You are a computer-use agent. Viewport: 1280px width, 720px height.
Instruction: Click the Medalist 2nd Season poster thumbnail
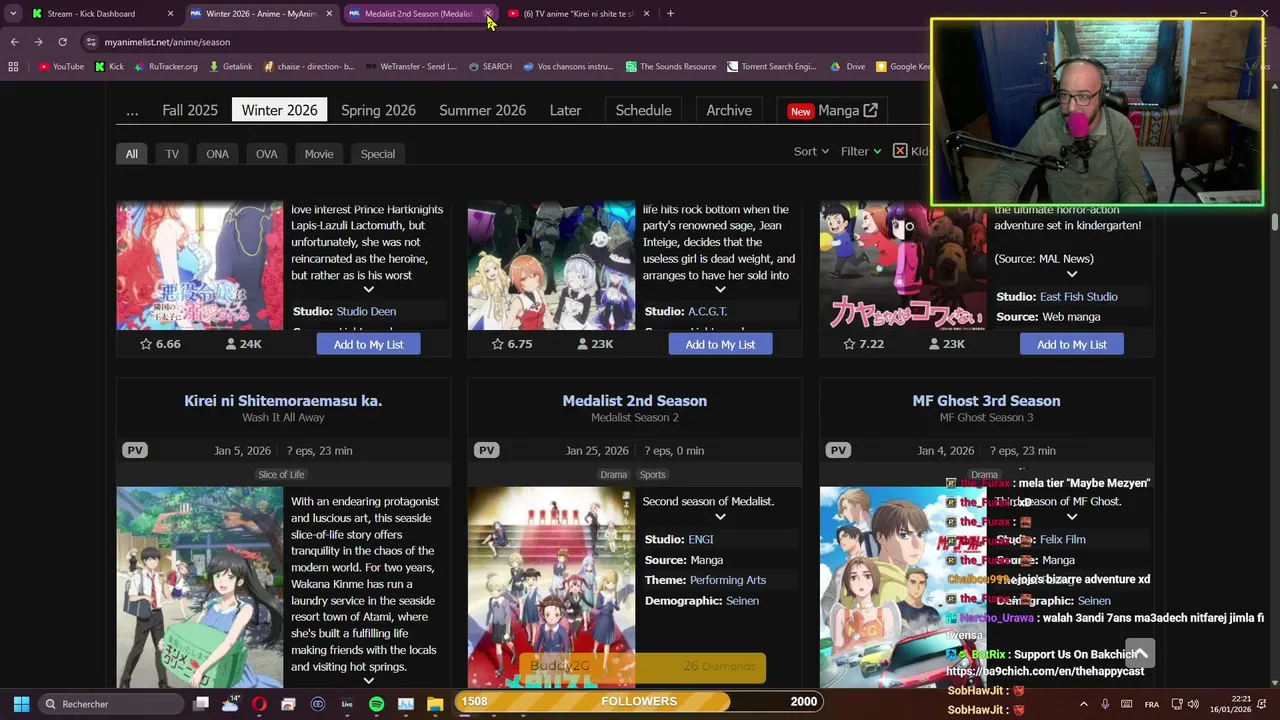tap(551, 587)
